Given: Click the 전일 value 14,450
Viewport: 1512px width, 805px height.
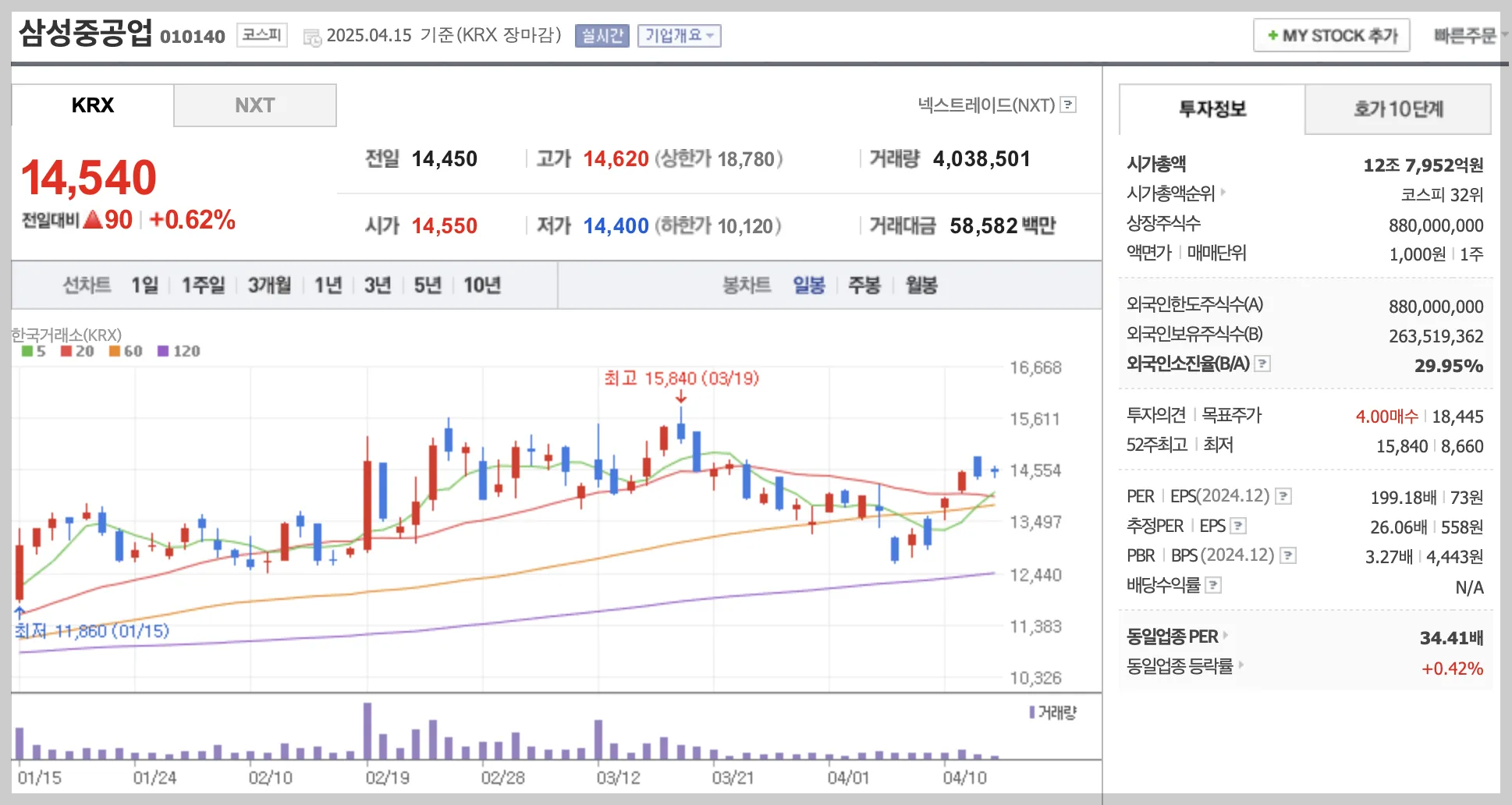Looking at the screenshot, I should [x=445, y=159].
